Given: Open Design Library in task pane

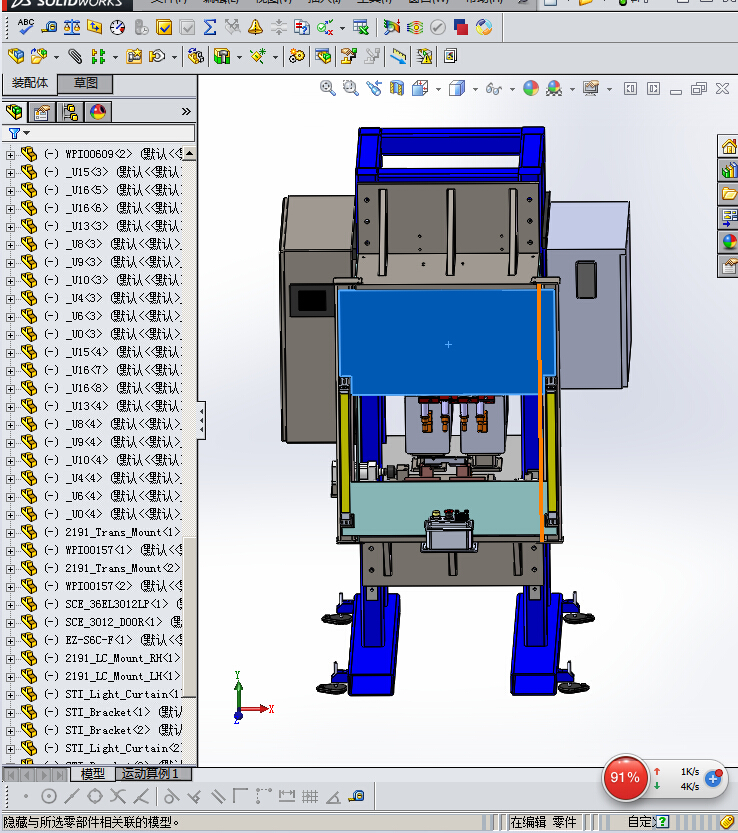Looking at the screenshot, I should pos(728,170).
